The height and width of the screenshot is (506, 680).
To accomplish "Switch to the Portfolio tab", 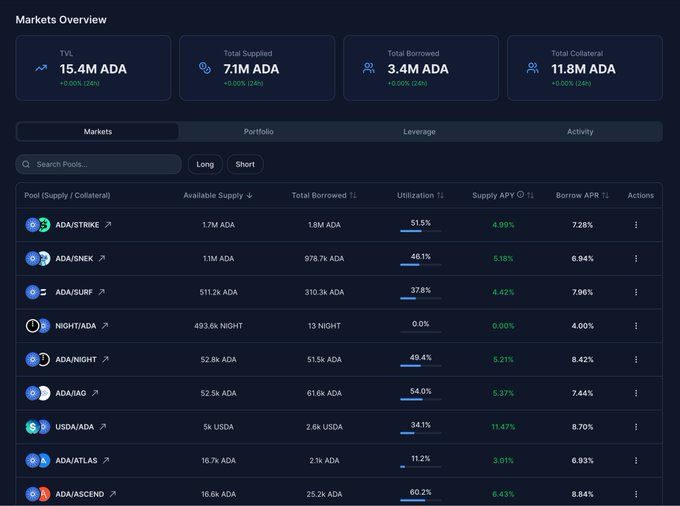I will [x=258, y=131].
